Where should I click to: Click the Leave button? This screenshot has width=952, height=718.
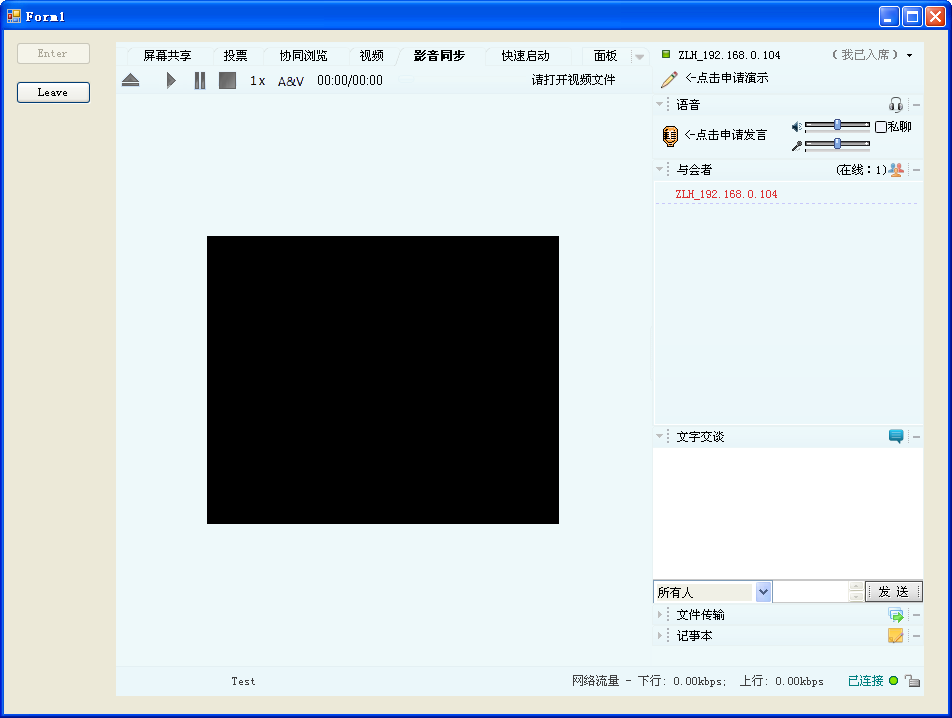[53, 92]
